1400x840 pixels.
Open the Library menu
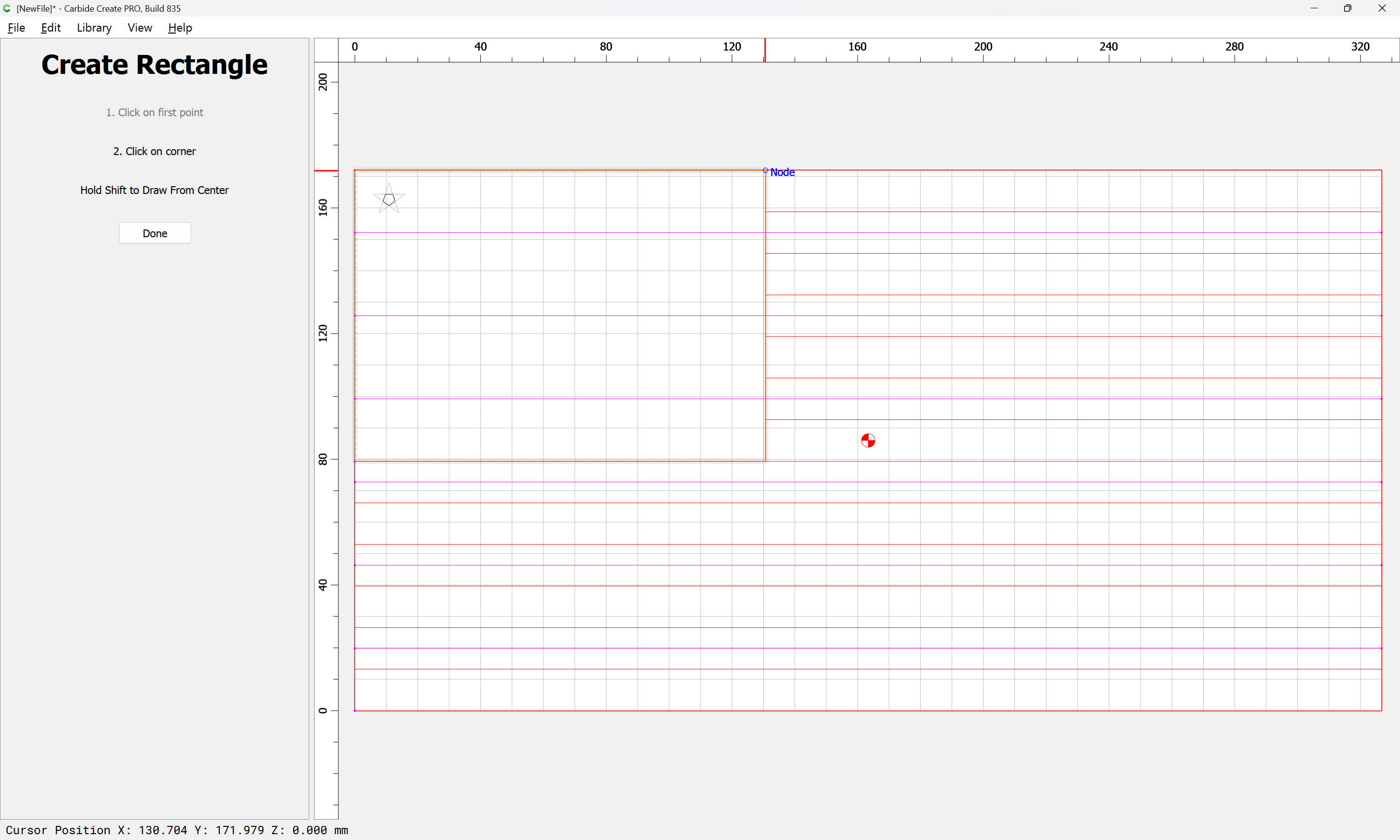pyautogui.click(x=94, y=28)
